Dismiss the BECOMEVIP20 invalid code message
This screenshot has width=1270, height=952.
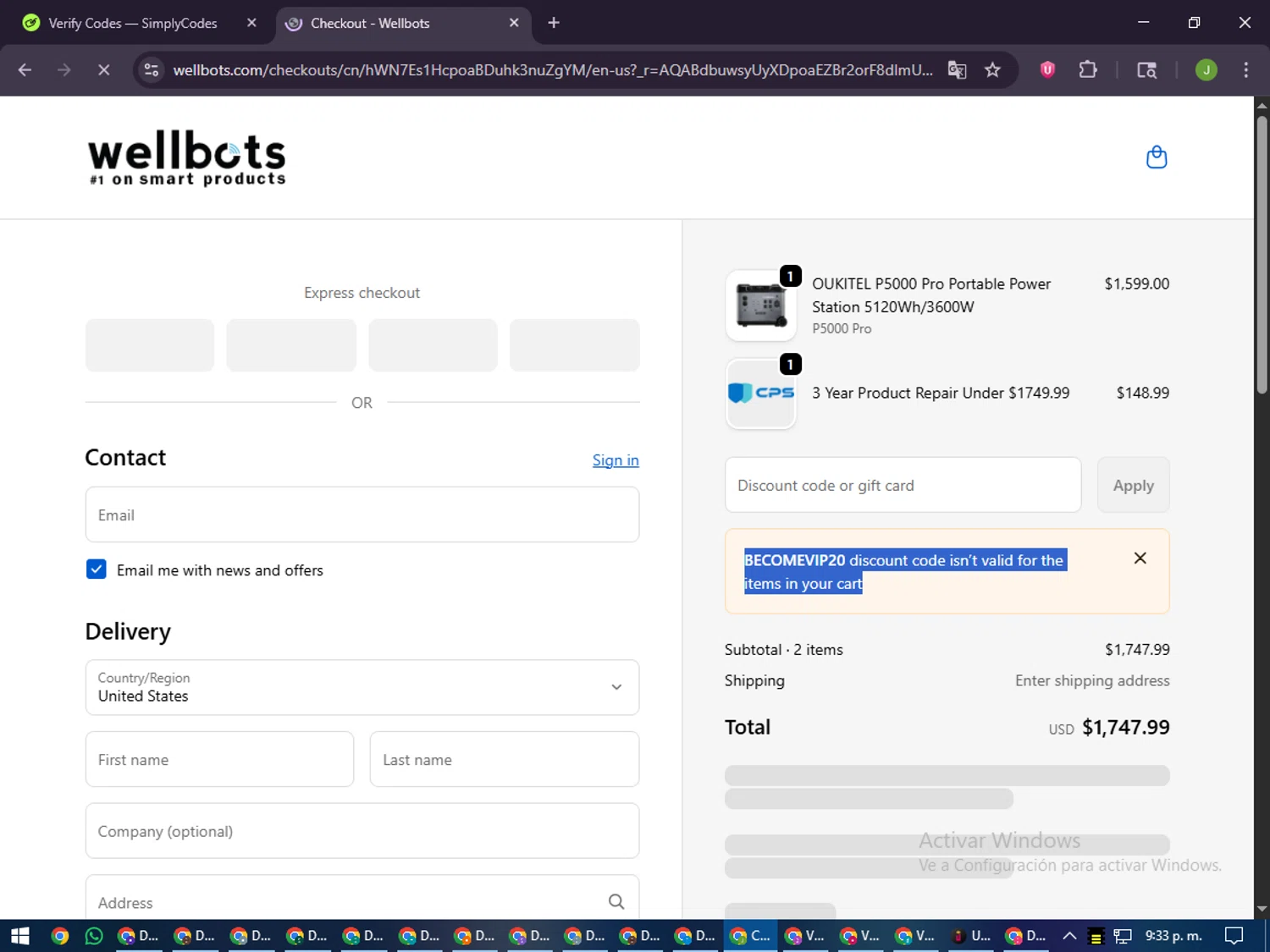1140,559
